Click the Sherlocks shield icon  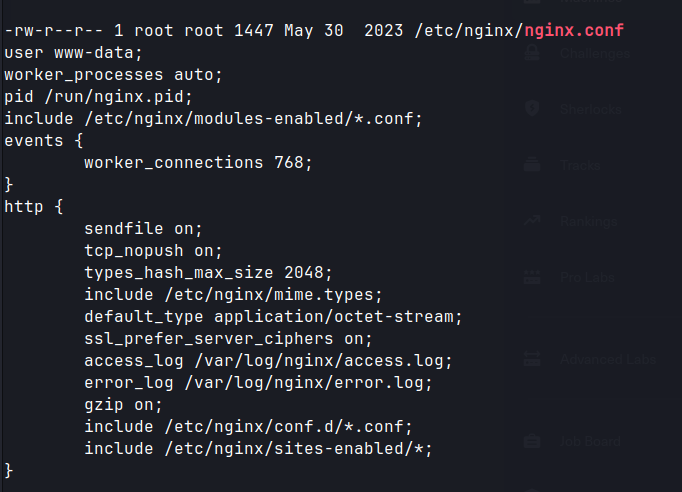tap(532, 108)
